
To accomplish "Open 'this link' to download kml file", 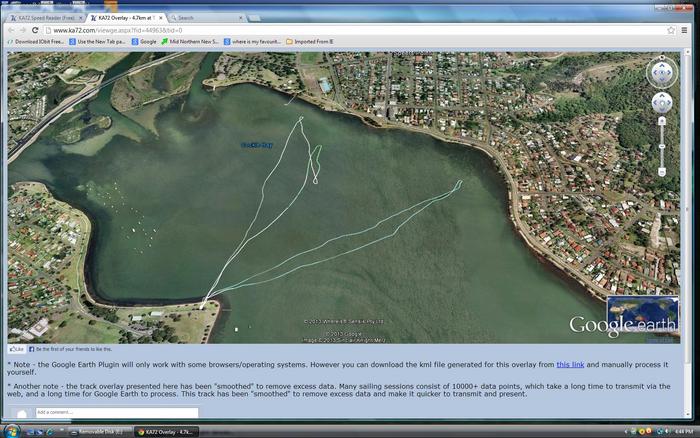I will 570,364.
